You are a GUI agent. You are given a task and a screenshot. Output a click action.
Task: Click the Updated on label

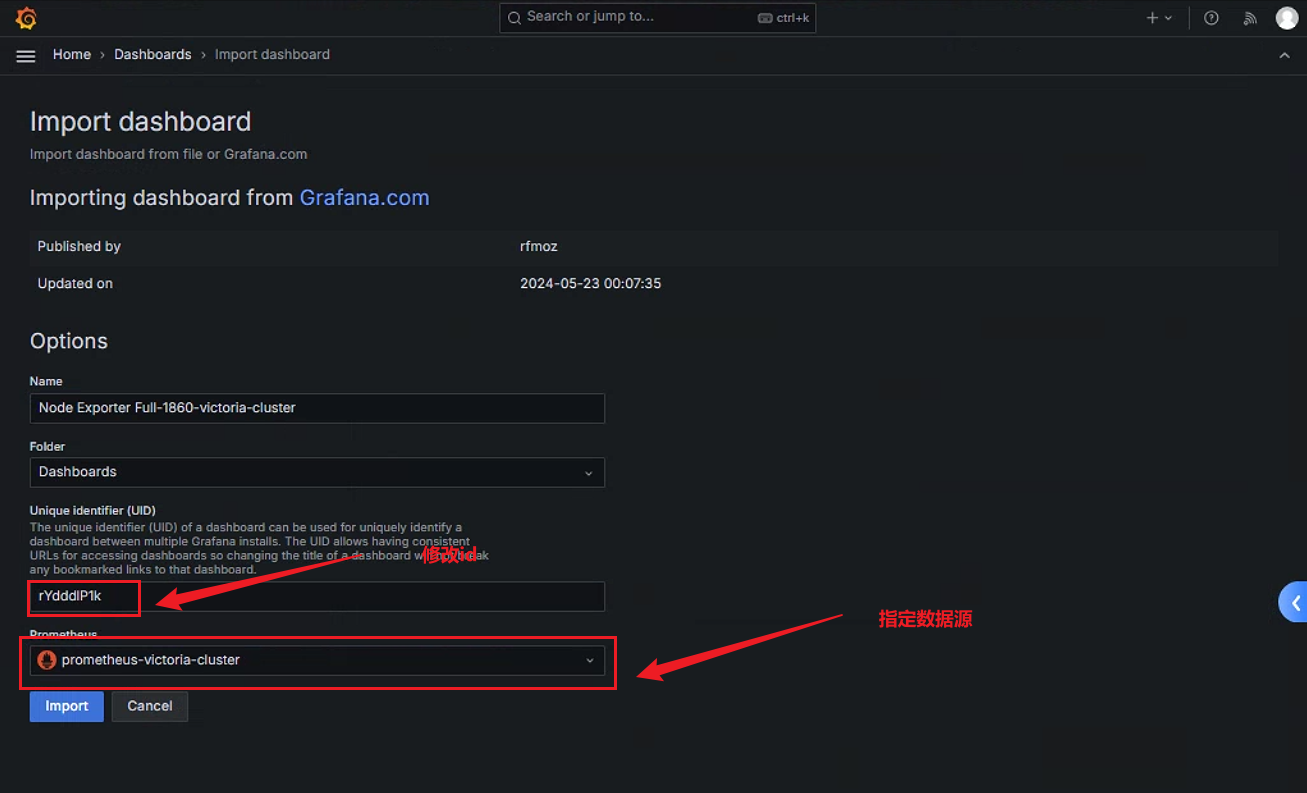pos(75,284)
